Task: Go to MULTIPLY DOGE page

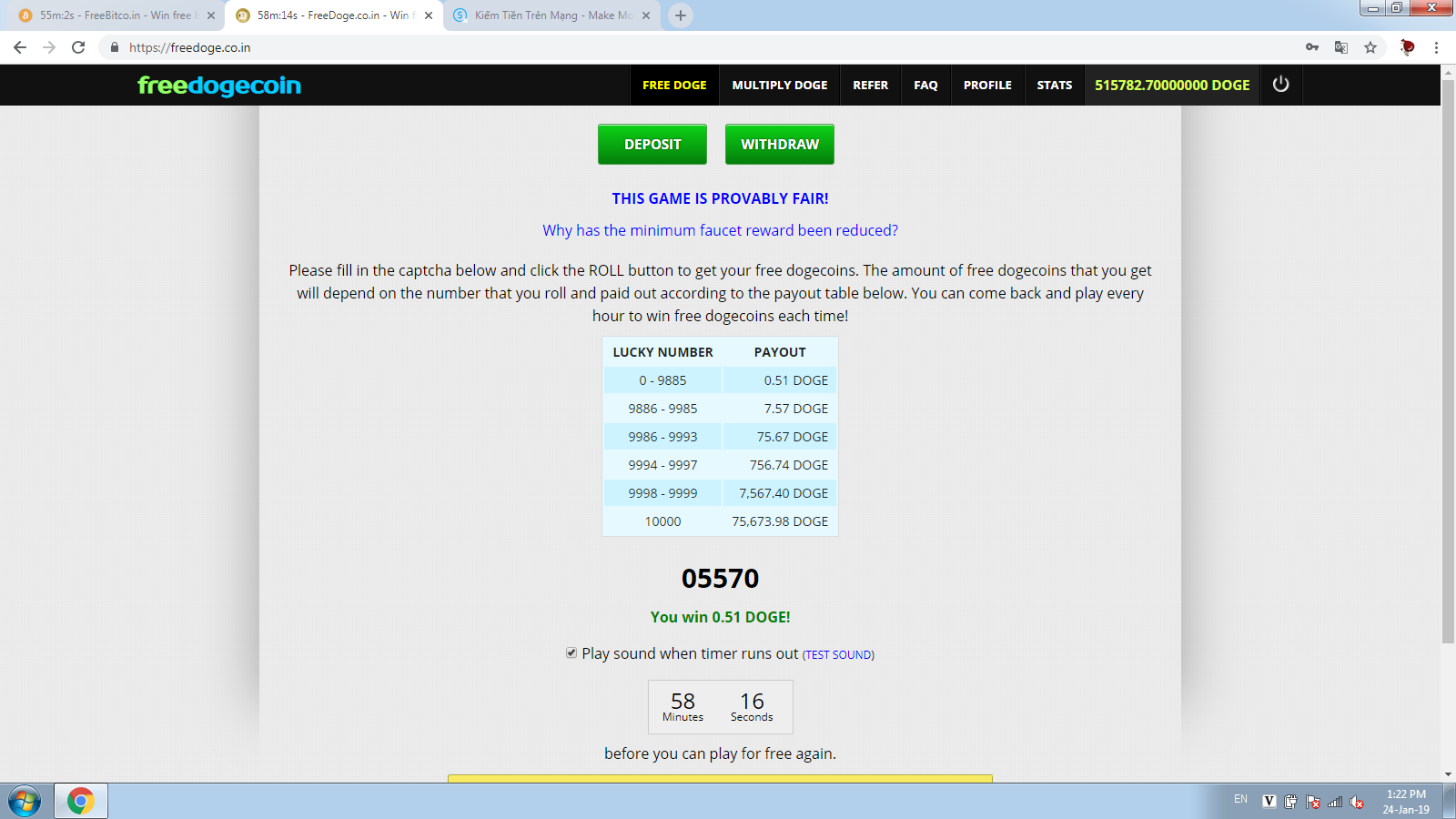Action: click(780, 85)
